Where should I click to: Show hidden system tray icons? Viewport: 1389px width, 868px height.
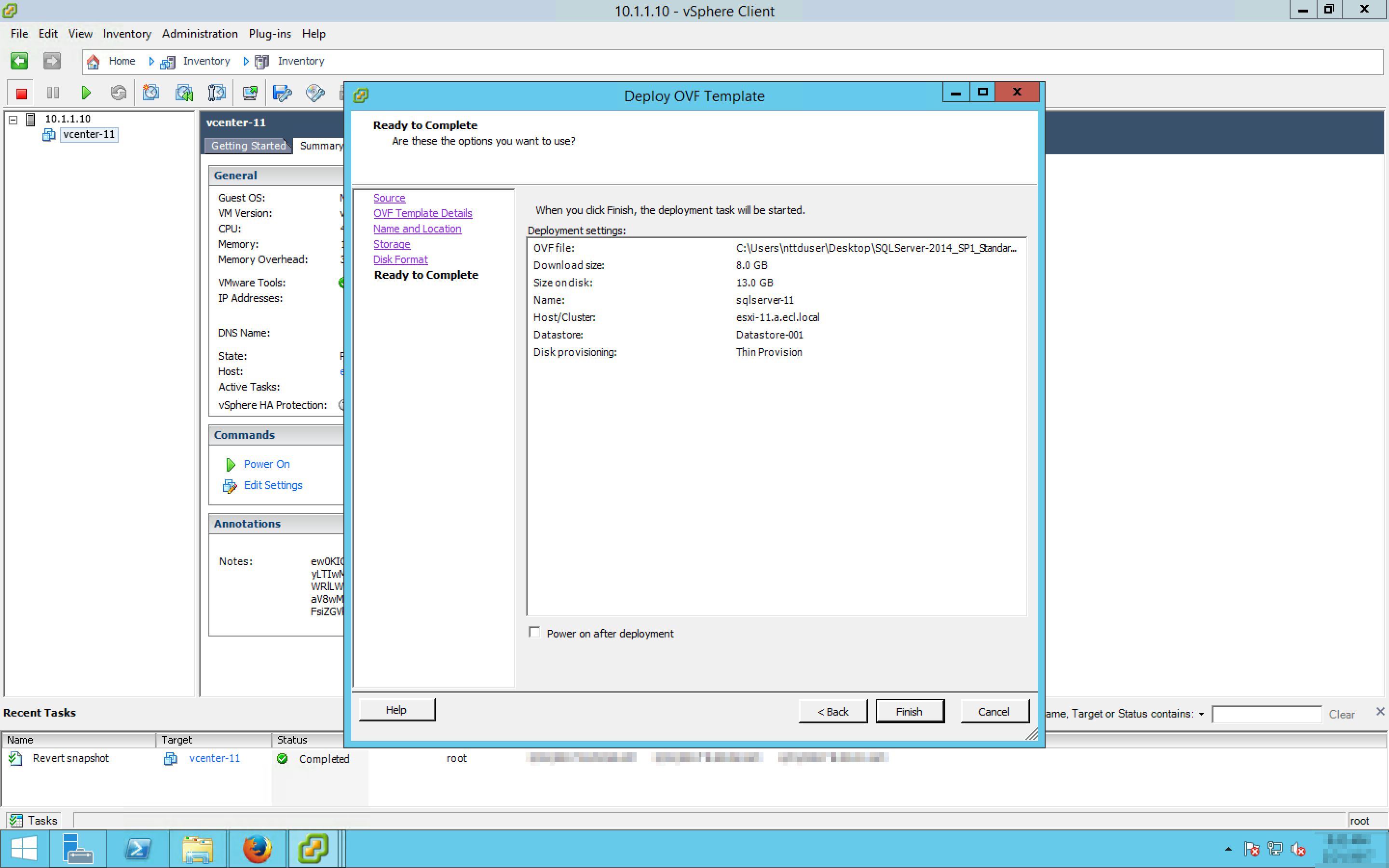[x=1228, y=849]
